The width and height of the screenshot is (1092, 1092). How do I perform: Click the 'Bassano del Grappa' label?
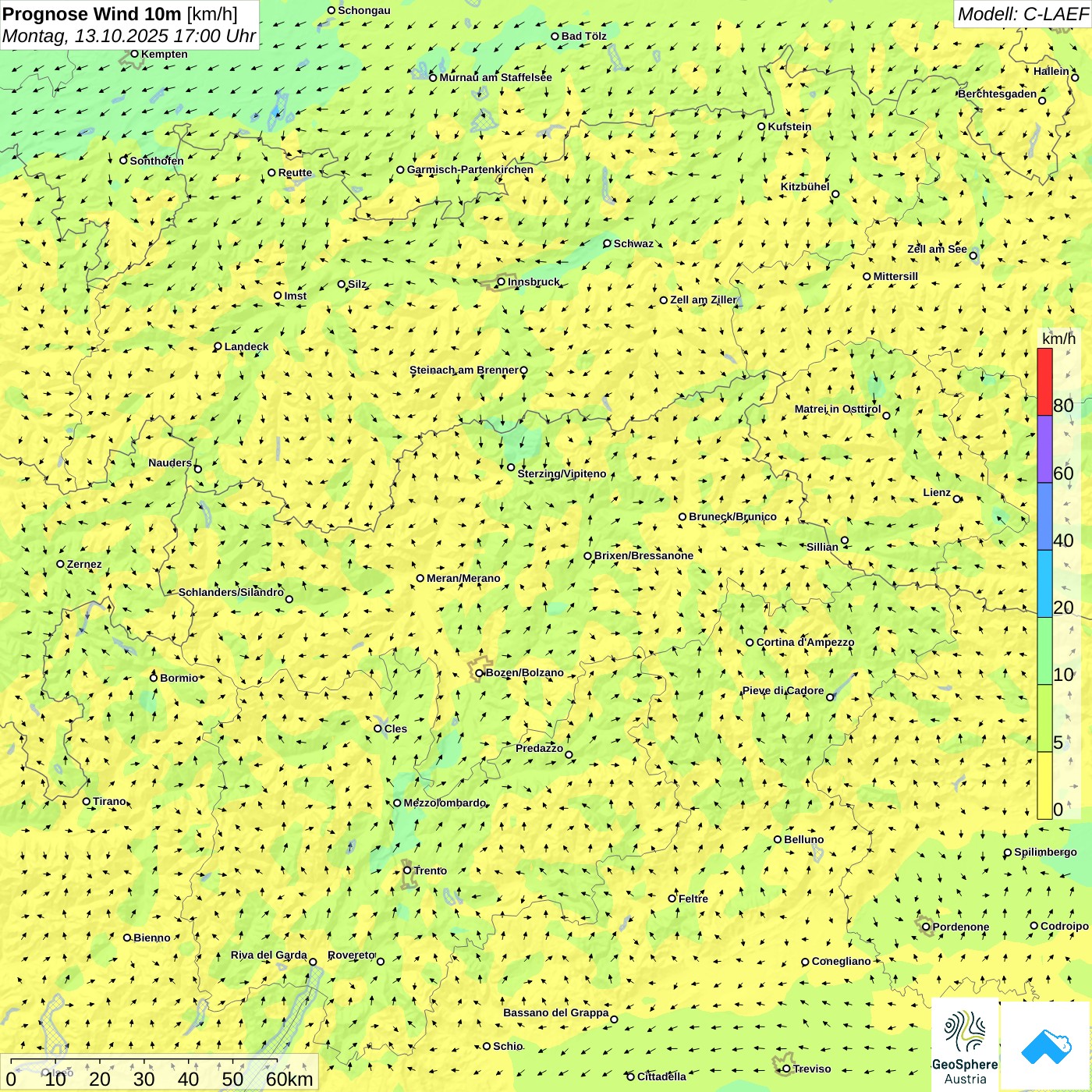click(556, 1012)
